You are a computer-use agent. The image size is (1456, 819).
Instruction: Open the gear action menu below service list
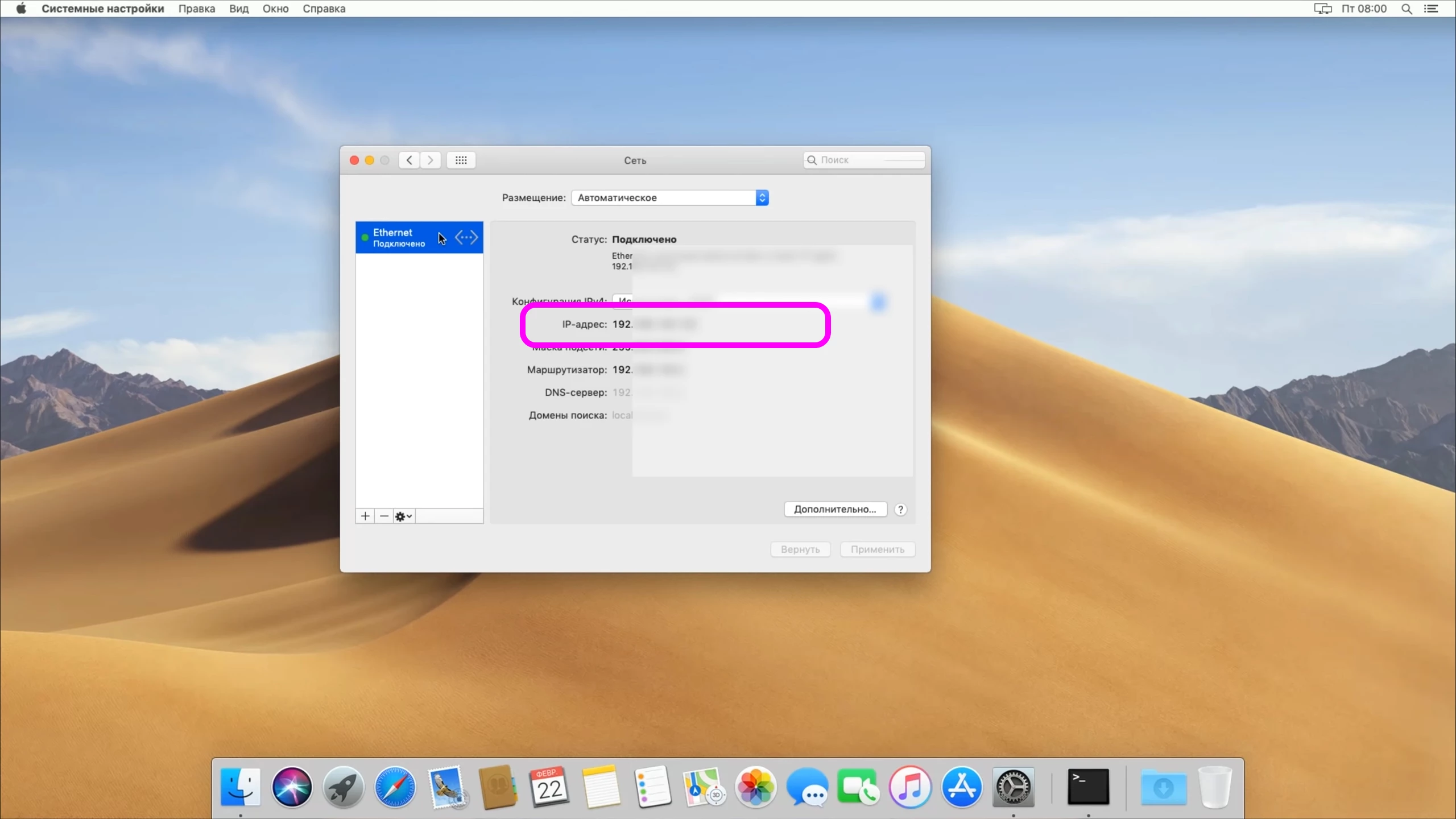[403, 516]
